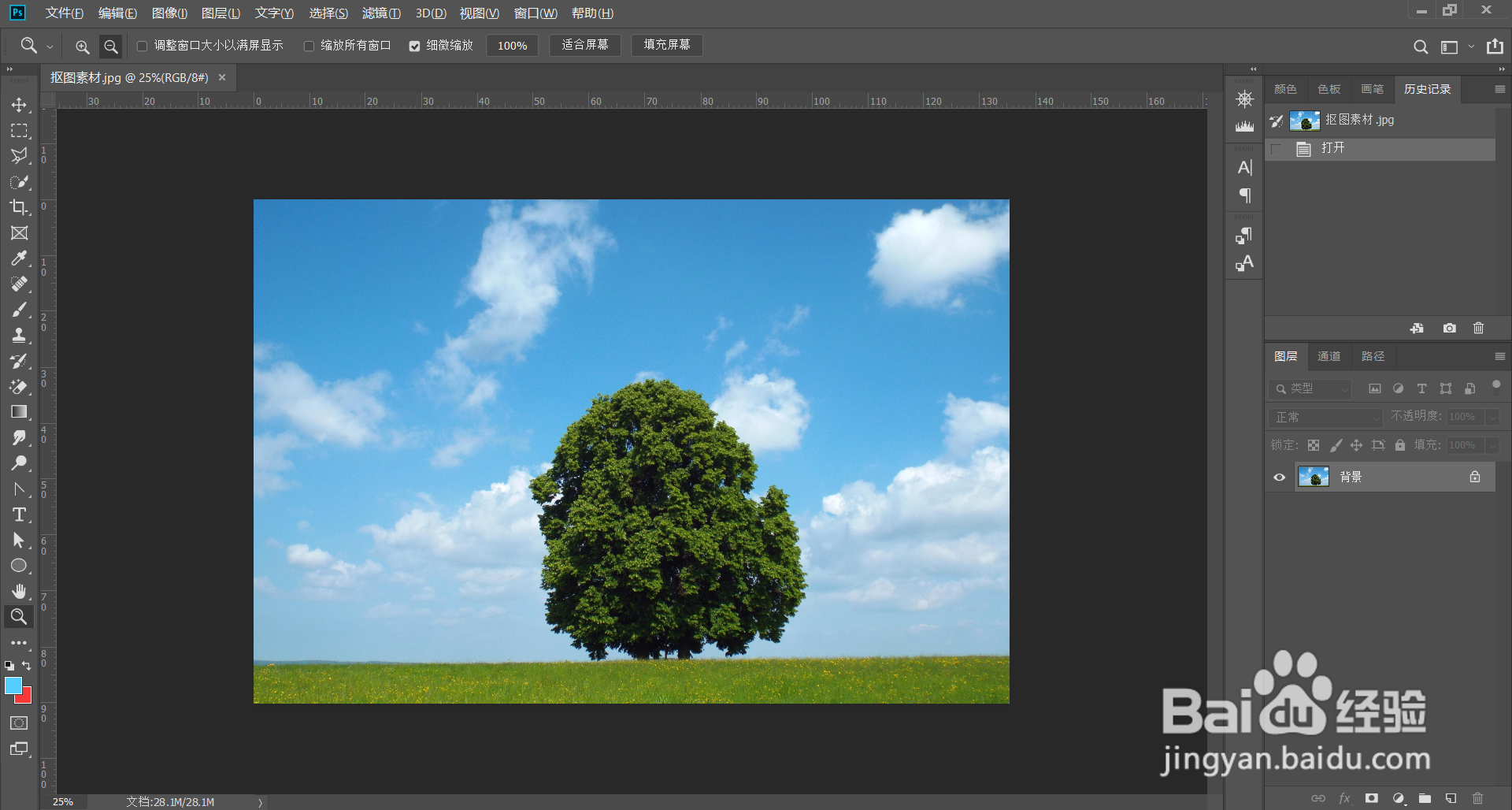Image resolution: width=1512 pixels, height=810 pixels.
Task: Select the Dodge tool
Action: pyautogui.click(x=19, y=463)
